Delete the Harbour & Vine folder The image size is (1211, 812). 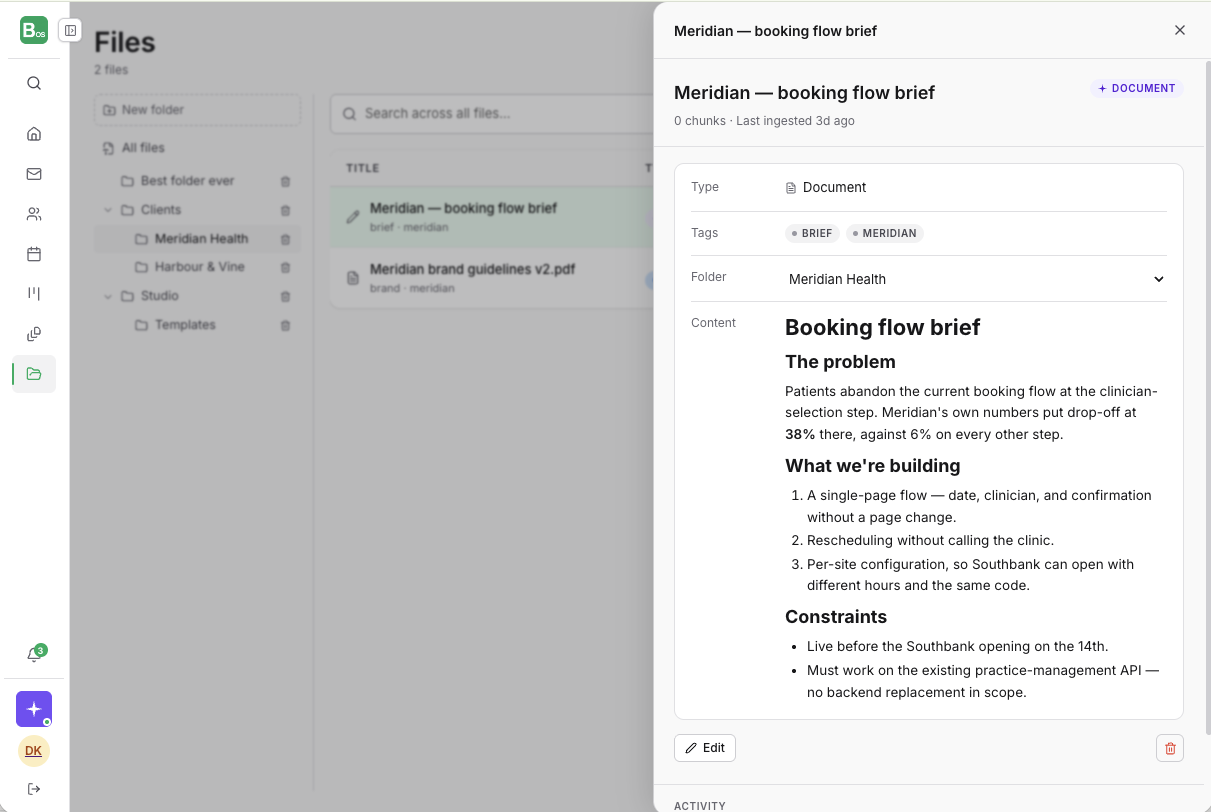coord(285,267)
